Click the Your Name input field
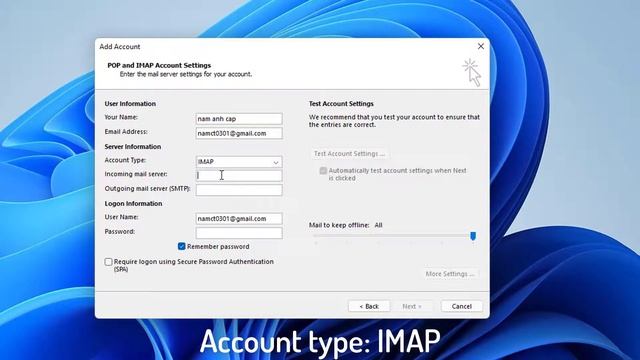This screenshot has height=360, width=640. [x=239, y=119]
